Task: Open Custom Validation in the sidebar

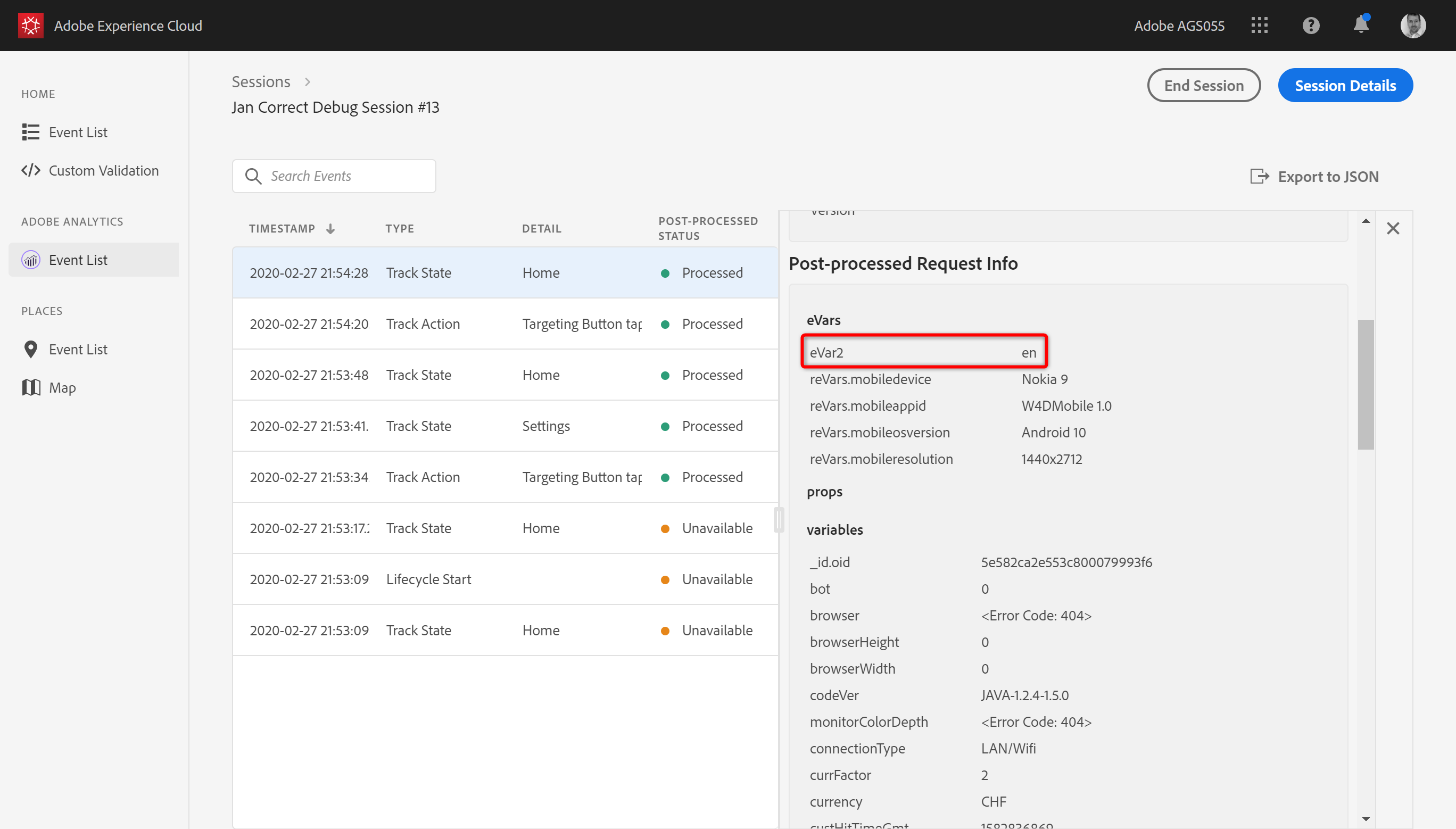Action: pos(103,170)
